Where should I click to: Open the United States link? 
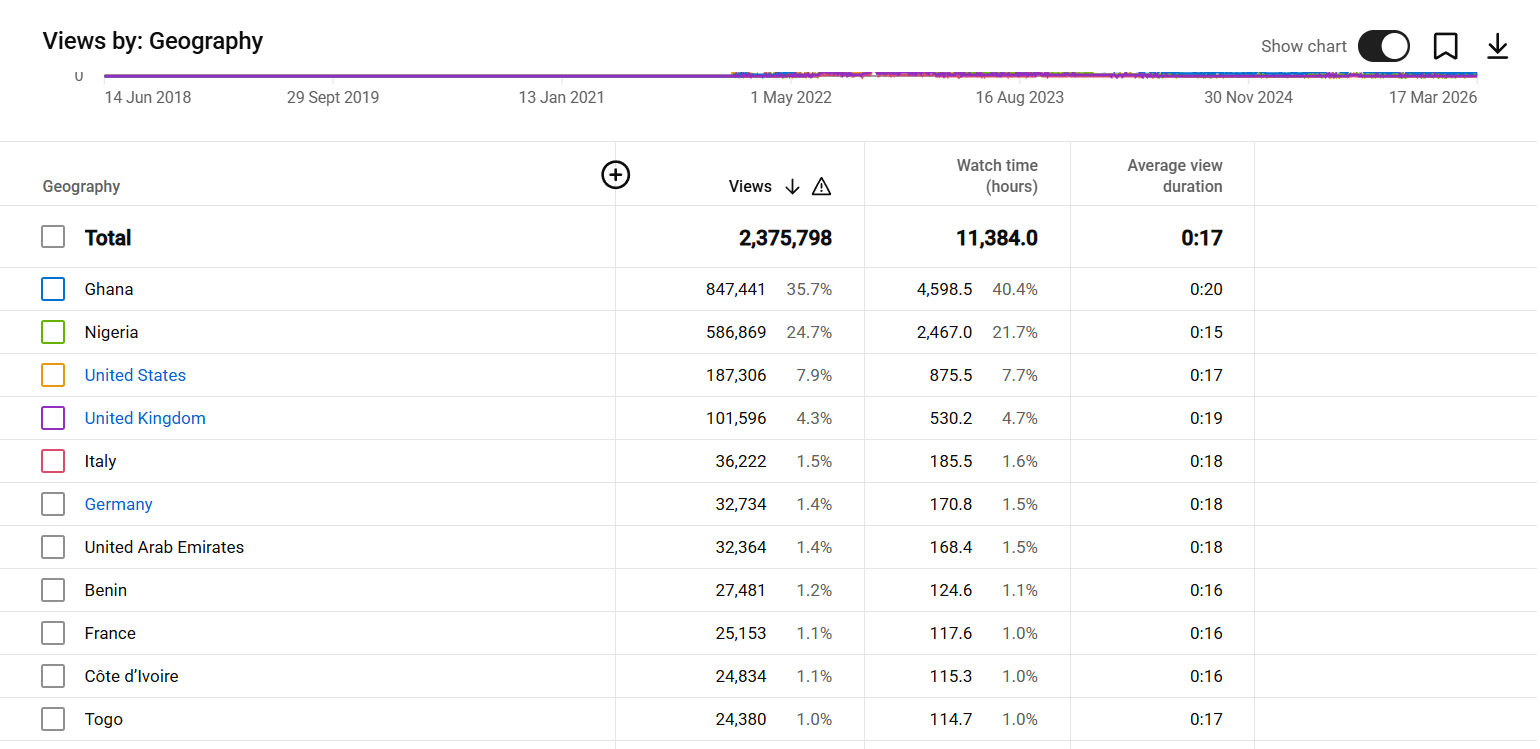tap(135, 375)
